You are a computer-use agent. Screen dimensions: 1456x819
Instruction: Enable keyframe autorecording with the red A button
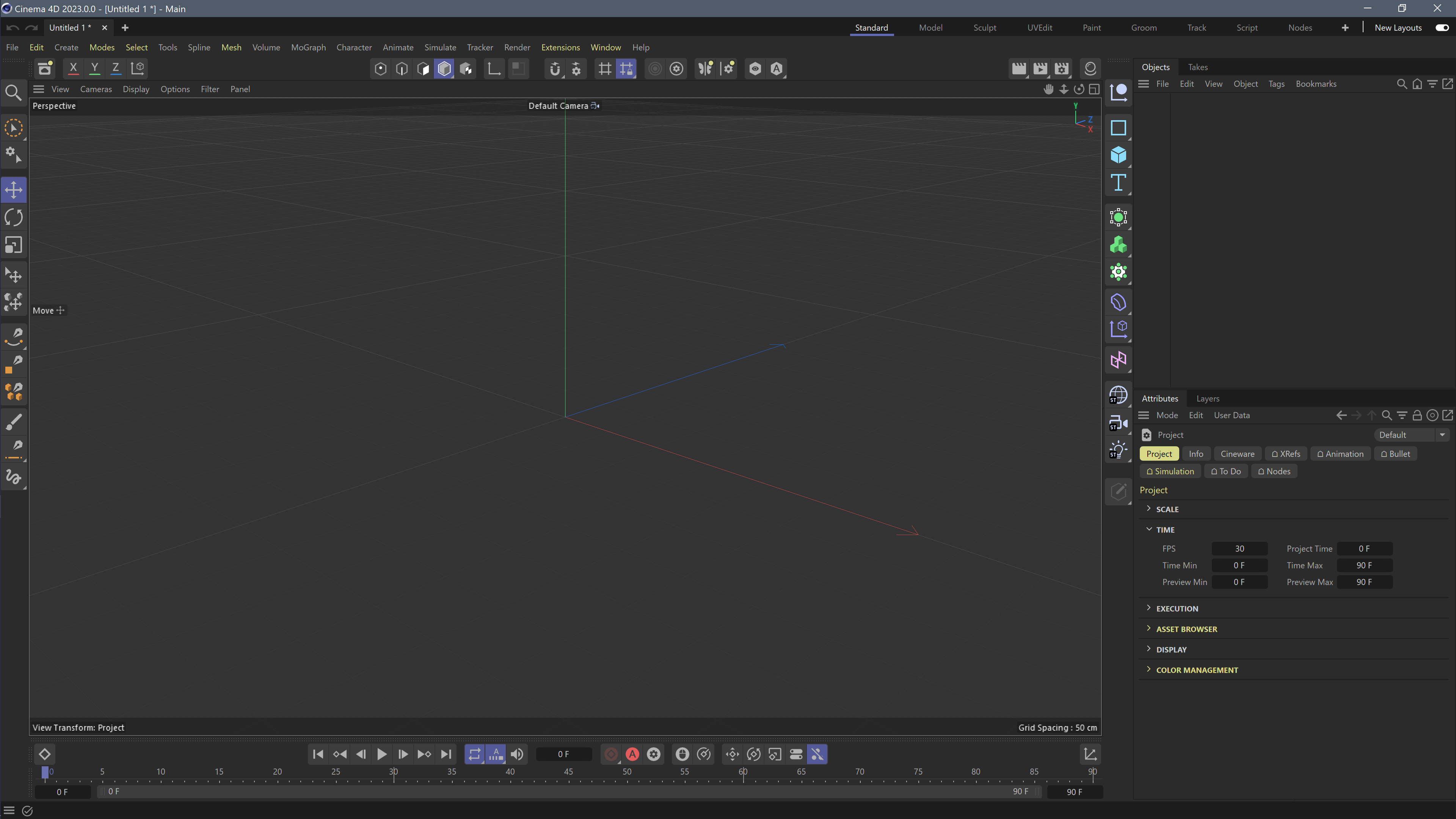pyautogui.click(x=632, y=754)
